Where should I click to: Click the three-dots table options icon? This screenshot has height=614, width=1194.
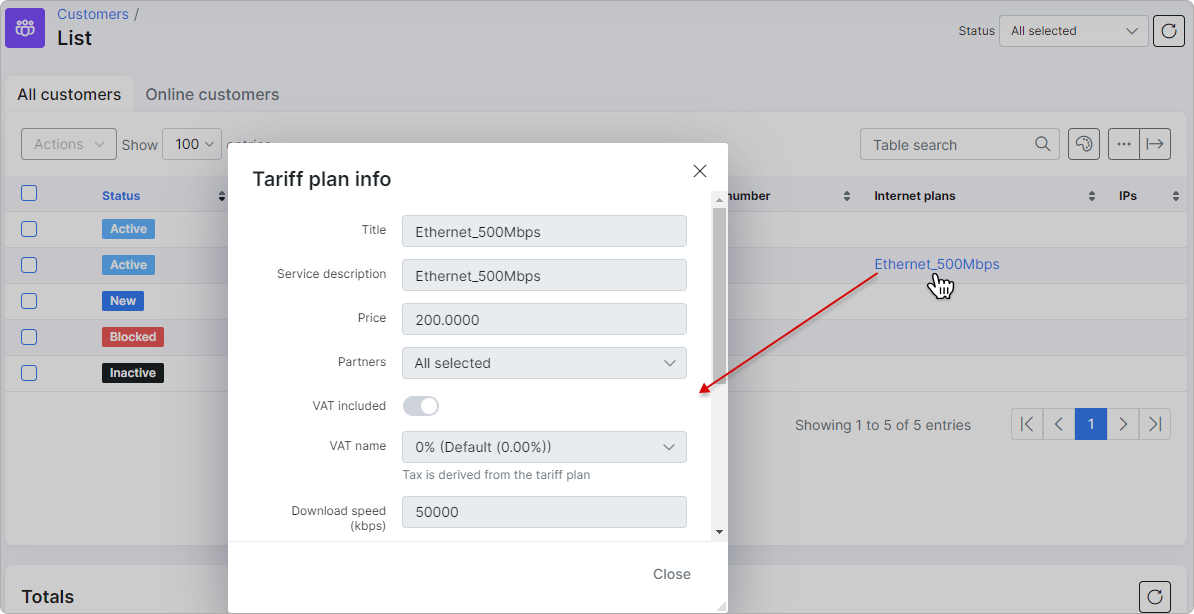tap(1124, 144)
